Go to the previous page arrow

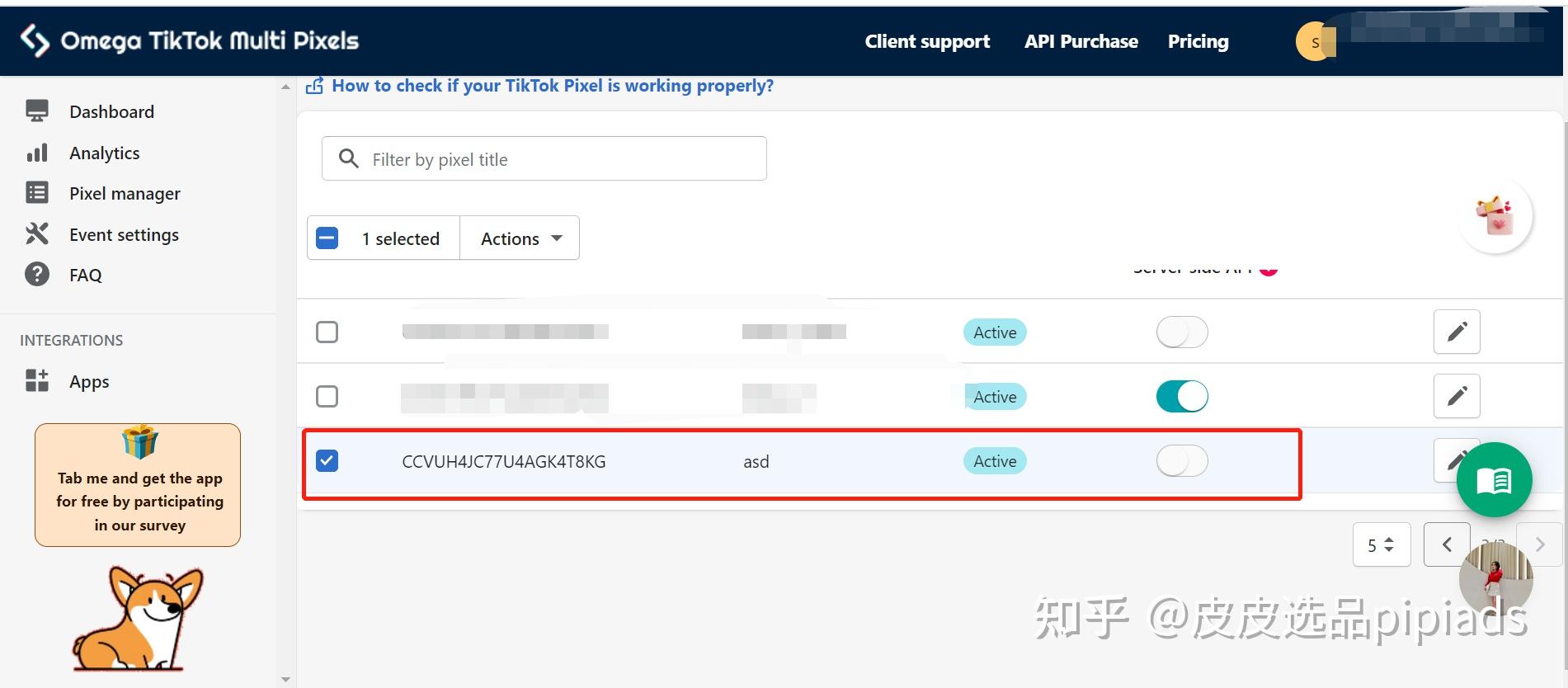tap(1447, 544)
